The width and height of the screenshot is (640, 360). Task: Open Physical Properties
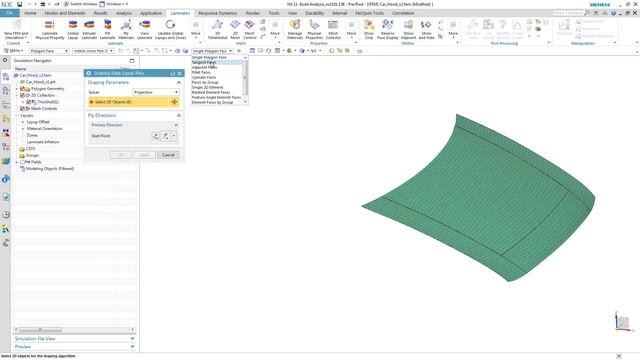(x=314, y=30)
